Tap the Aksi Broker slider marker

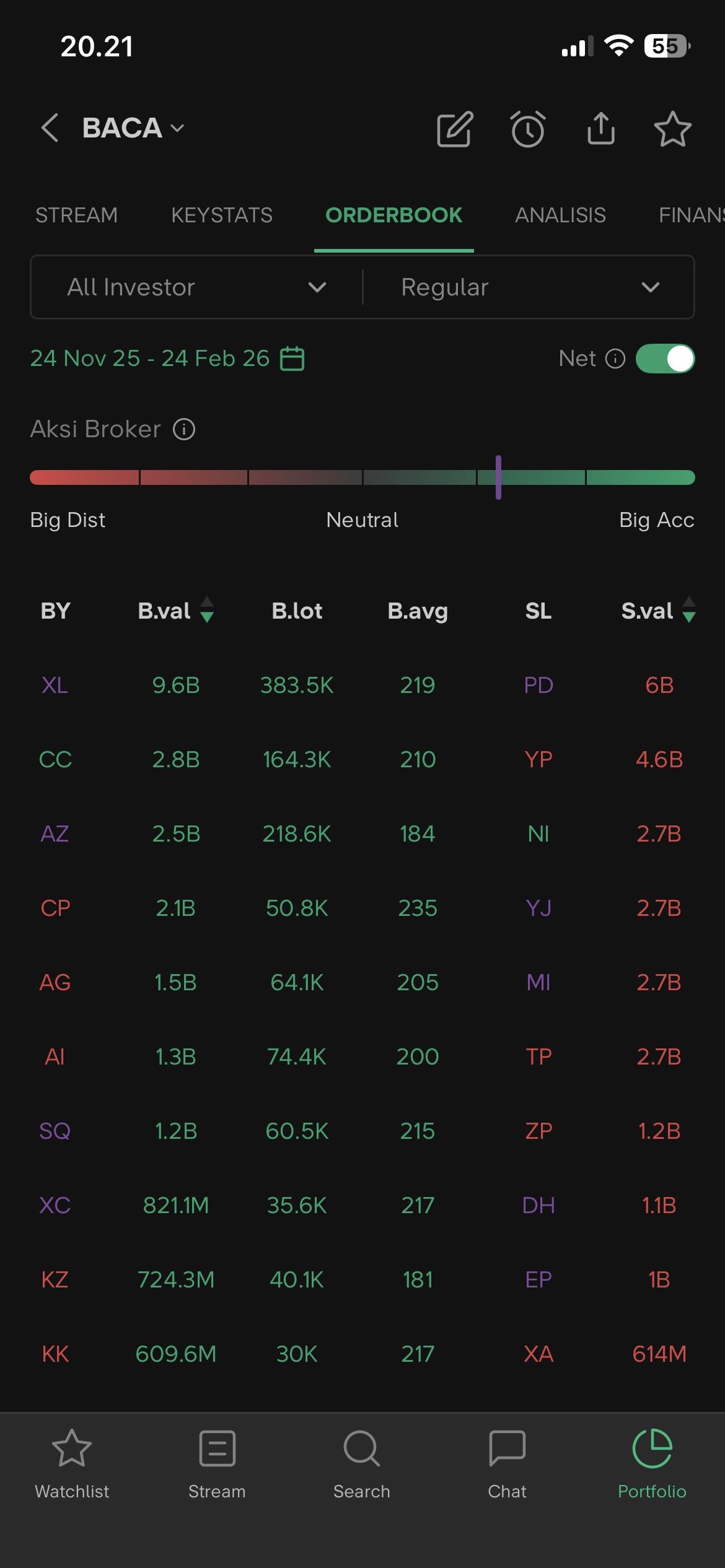[498, 477]
